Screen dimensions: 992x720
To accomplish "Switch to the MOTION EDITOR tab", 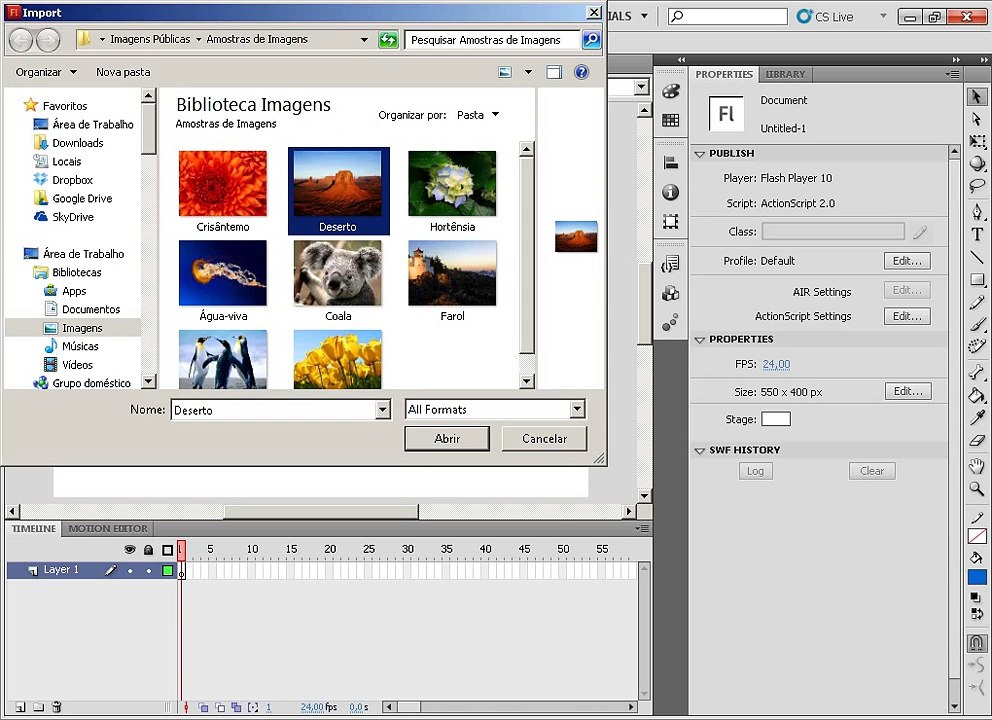I will coord(108,528).
